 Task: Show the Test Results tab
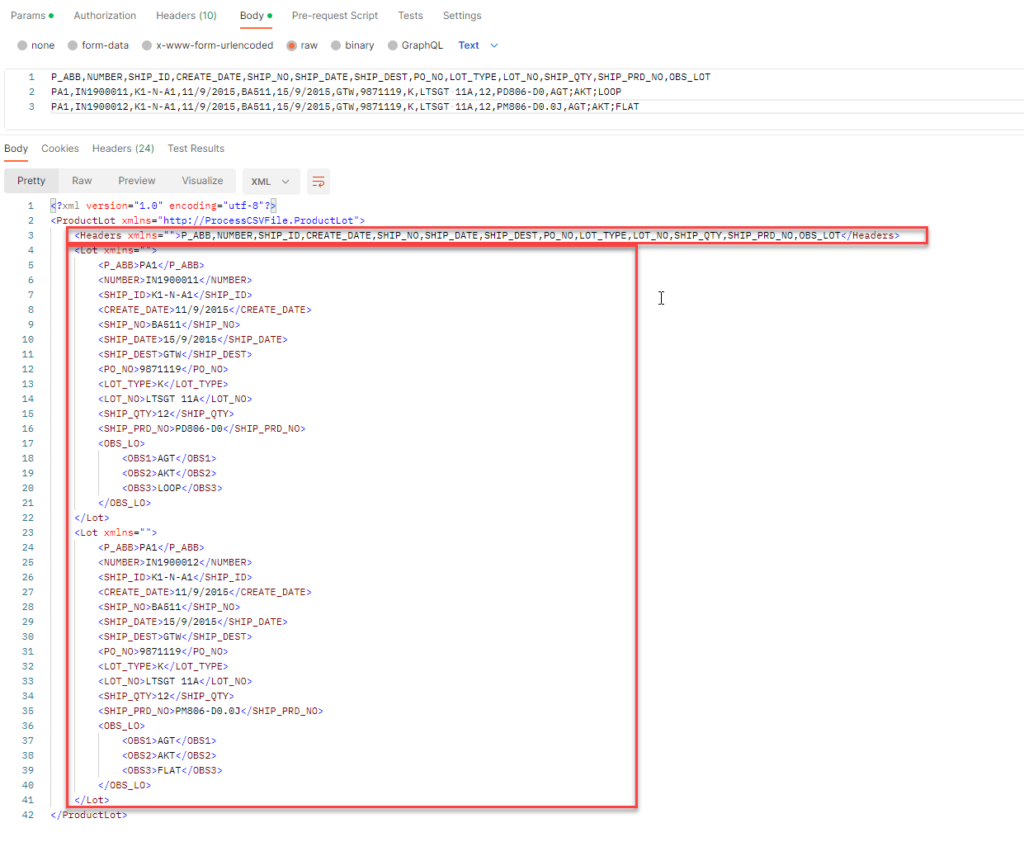196,149
